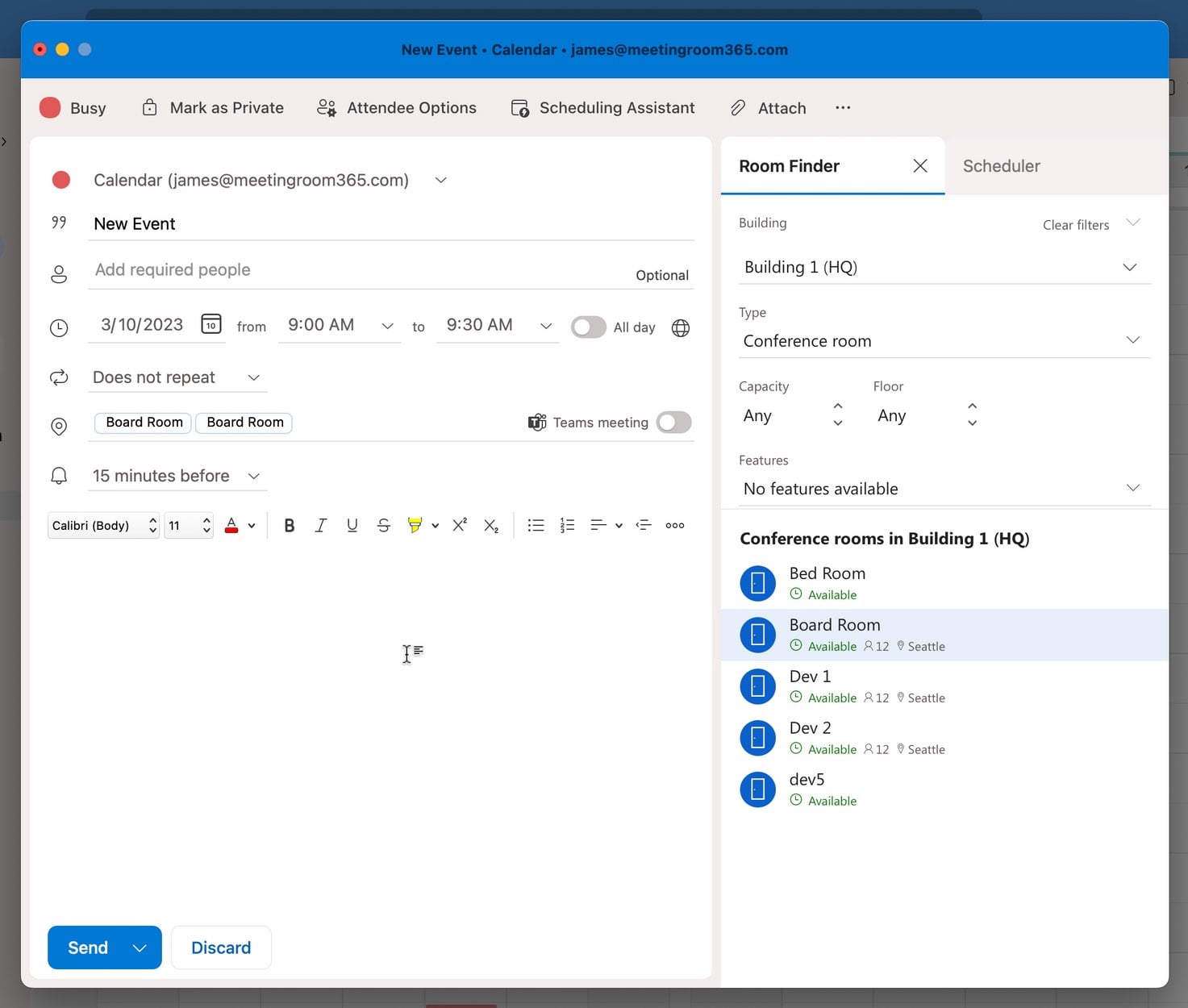Click the Dev 2 room icon
The image size is (1188, 1008).
(758, 738)
